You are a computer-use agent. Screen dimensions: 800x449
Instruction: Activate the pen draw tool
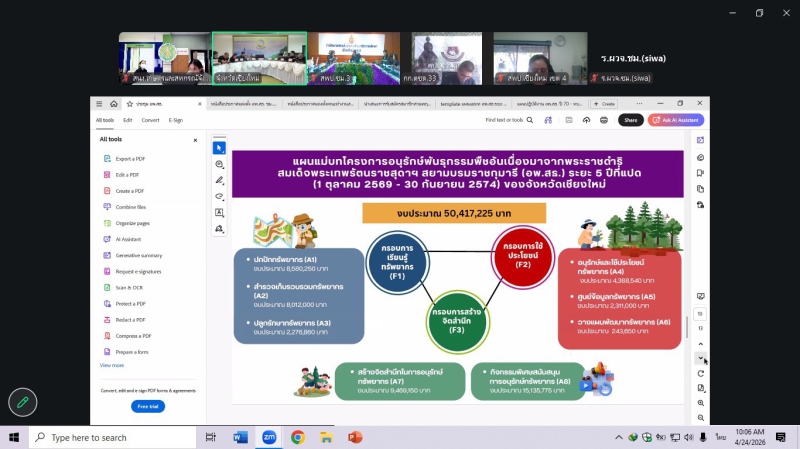pyautogui.click(x=219, y=180)
